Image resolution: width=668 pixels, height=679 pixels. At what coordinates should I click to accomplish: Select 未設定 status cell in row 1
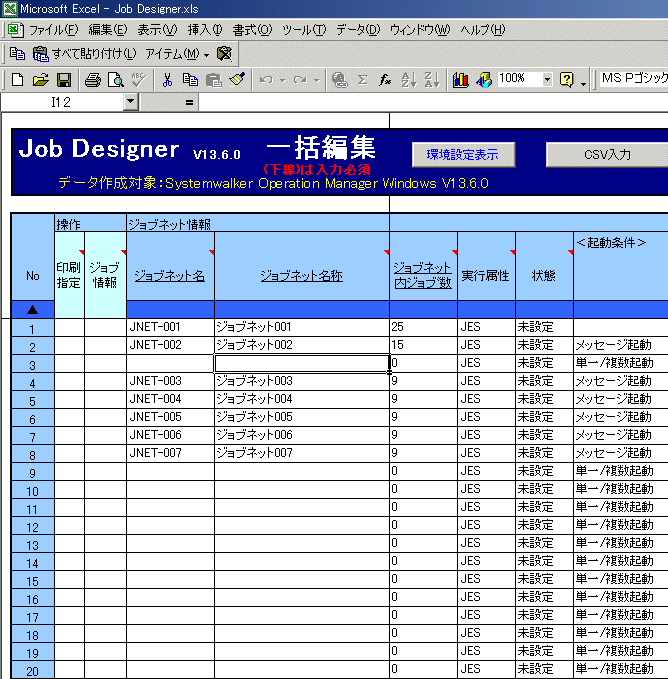point(544,327)
